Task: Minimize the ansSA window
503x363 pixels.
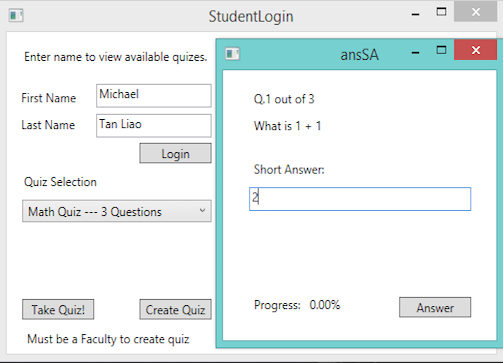Action: pos(415,53)
